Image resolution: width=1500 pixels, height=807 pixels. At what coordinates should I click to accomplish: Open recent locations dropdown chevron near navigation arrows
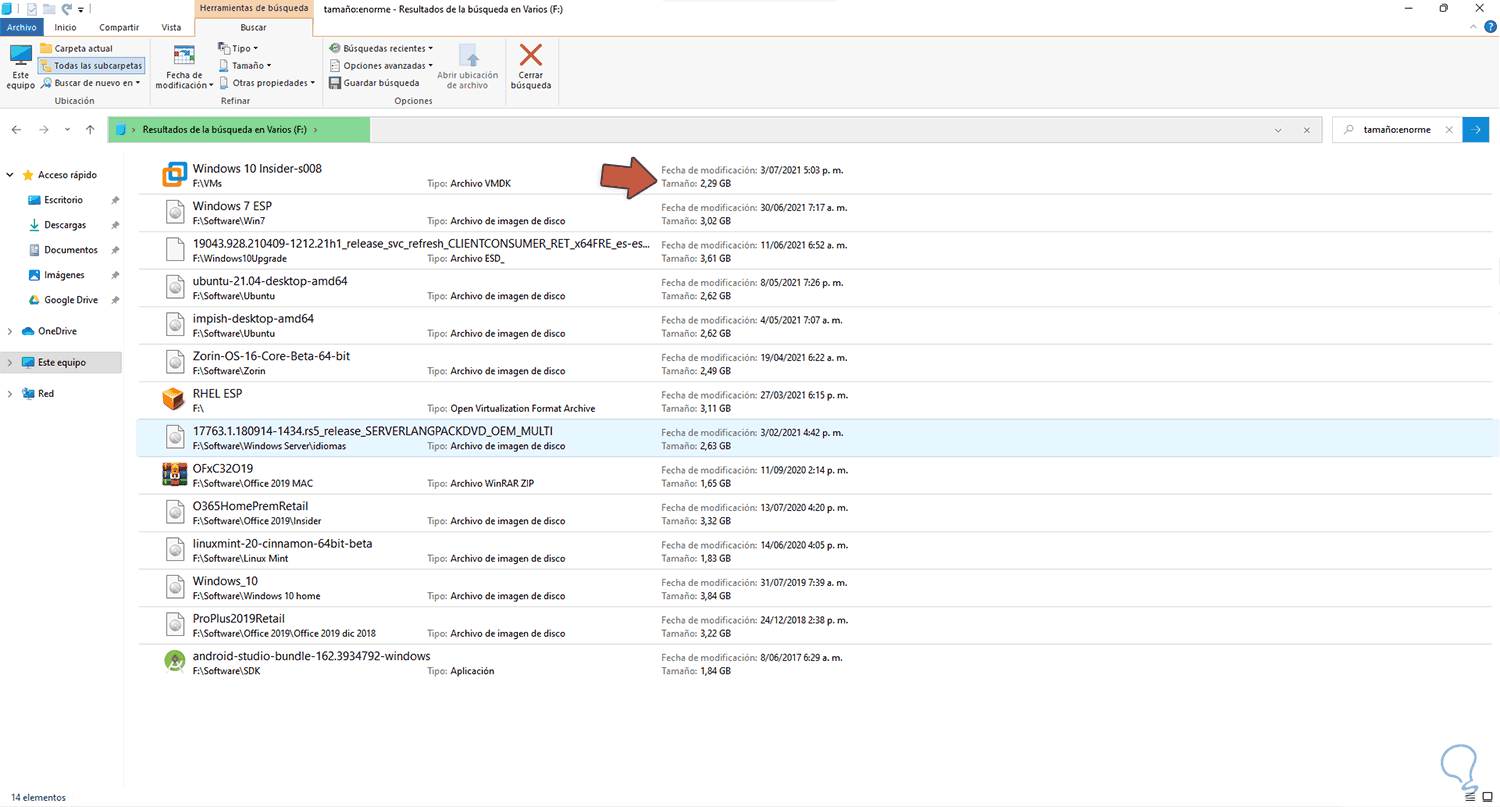67,130
